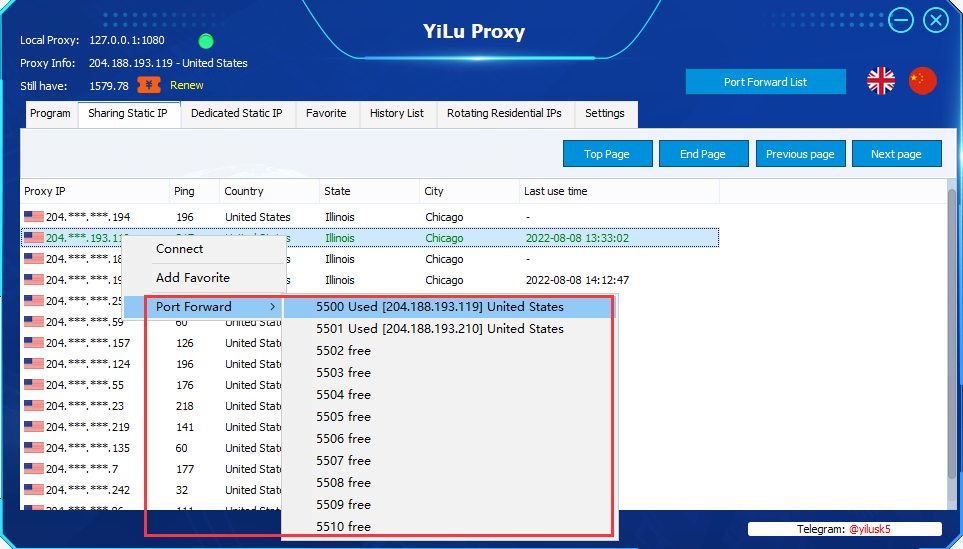Click the US flag beside IP ending .157

click(34, 342)
